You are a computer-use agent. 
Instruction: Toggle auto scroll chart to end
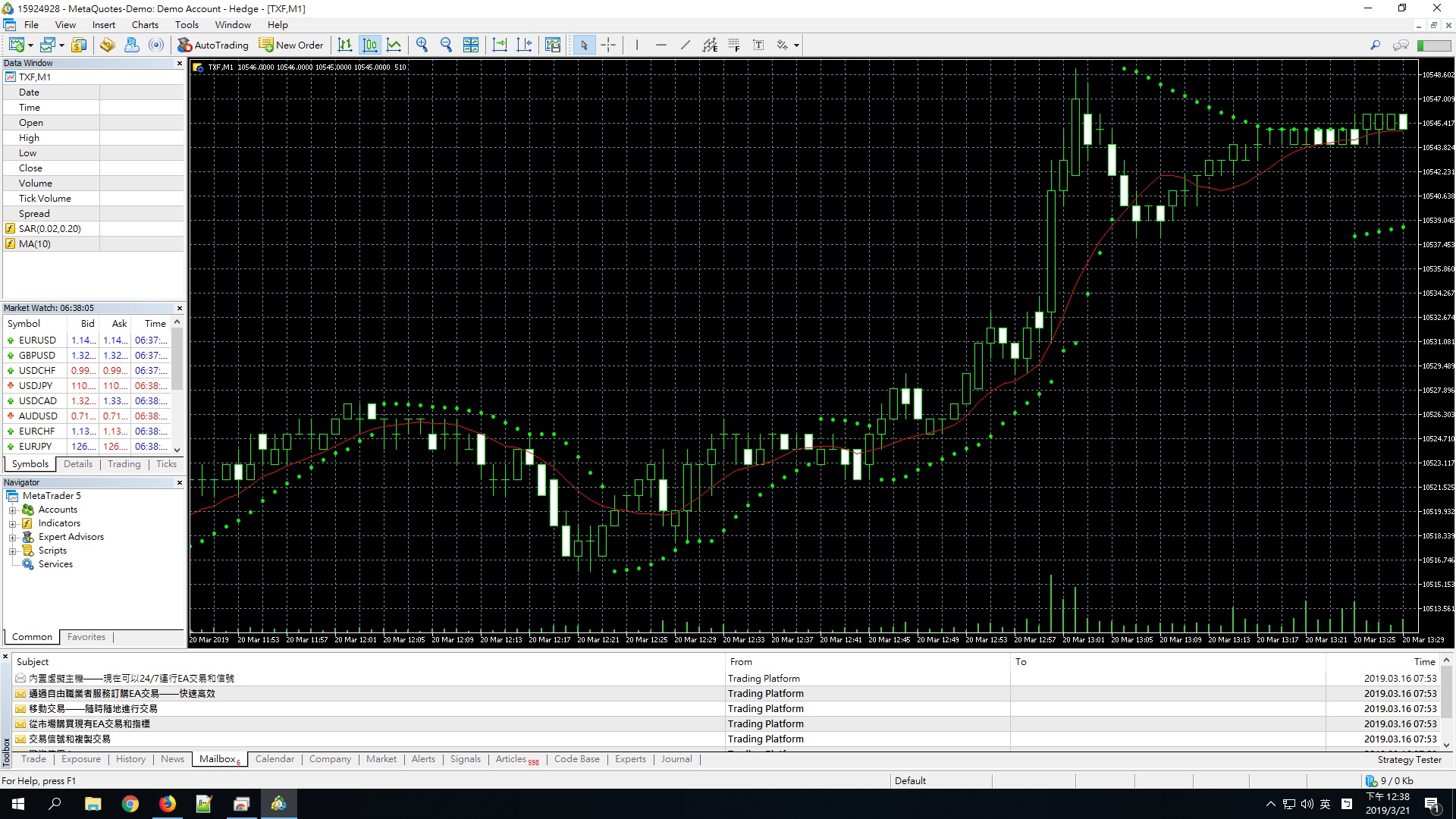click(x=500, y=45)
